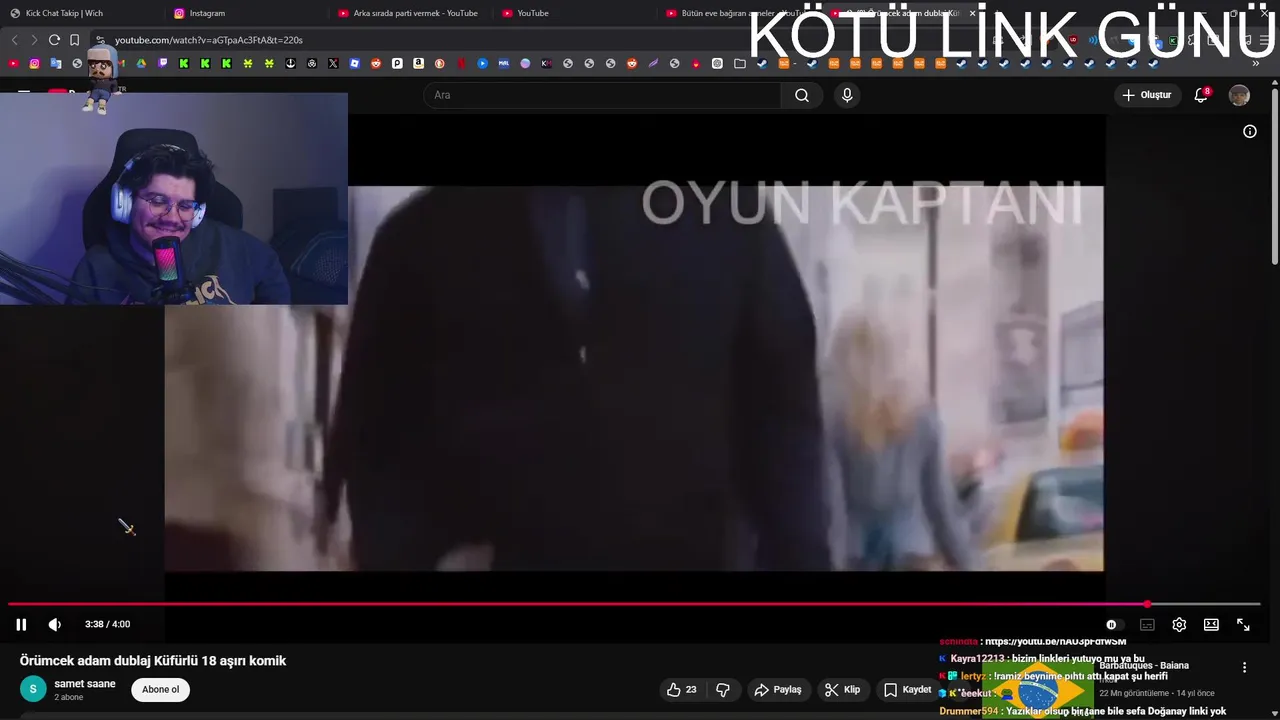The width and height of the screenshot is (1280, 720).
Task: Show video info card icon
Action: [x=1250, y=131]
